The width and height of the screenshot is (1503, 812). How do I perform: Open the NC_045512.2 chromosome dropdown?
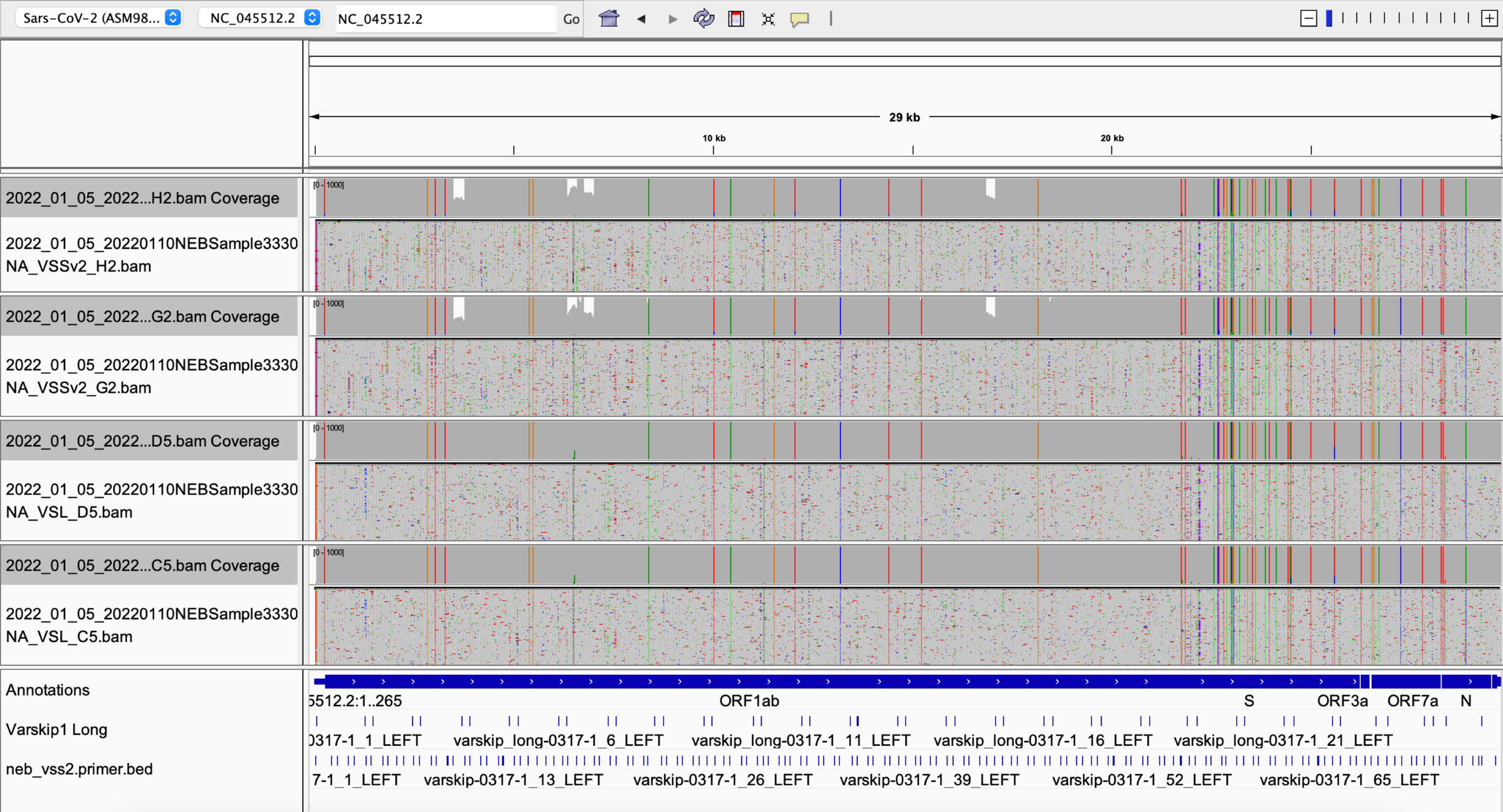(261, 18)
